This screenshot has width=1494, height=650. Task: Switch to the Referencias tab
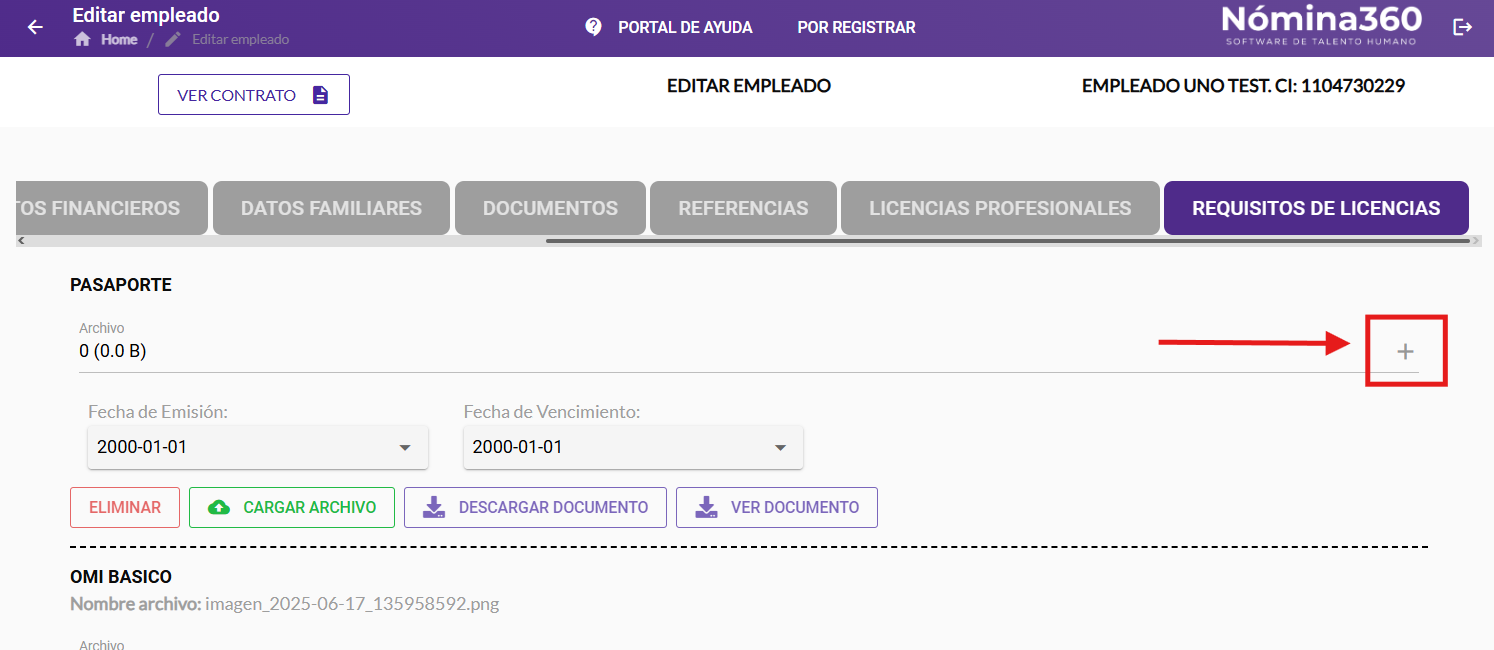[x=743, y=208]
